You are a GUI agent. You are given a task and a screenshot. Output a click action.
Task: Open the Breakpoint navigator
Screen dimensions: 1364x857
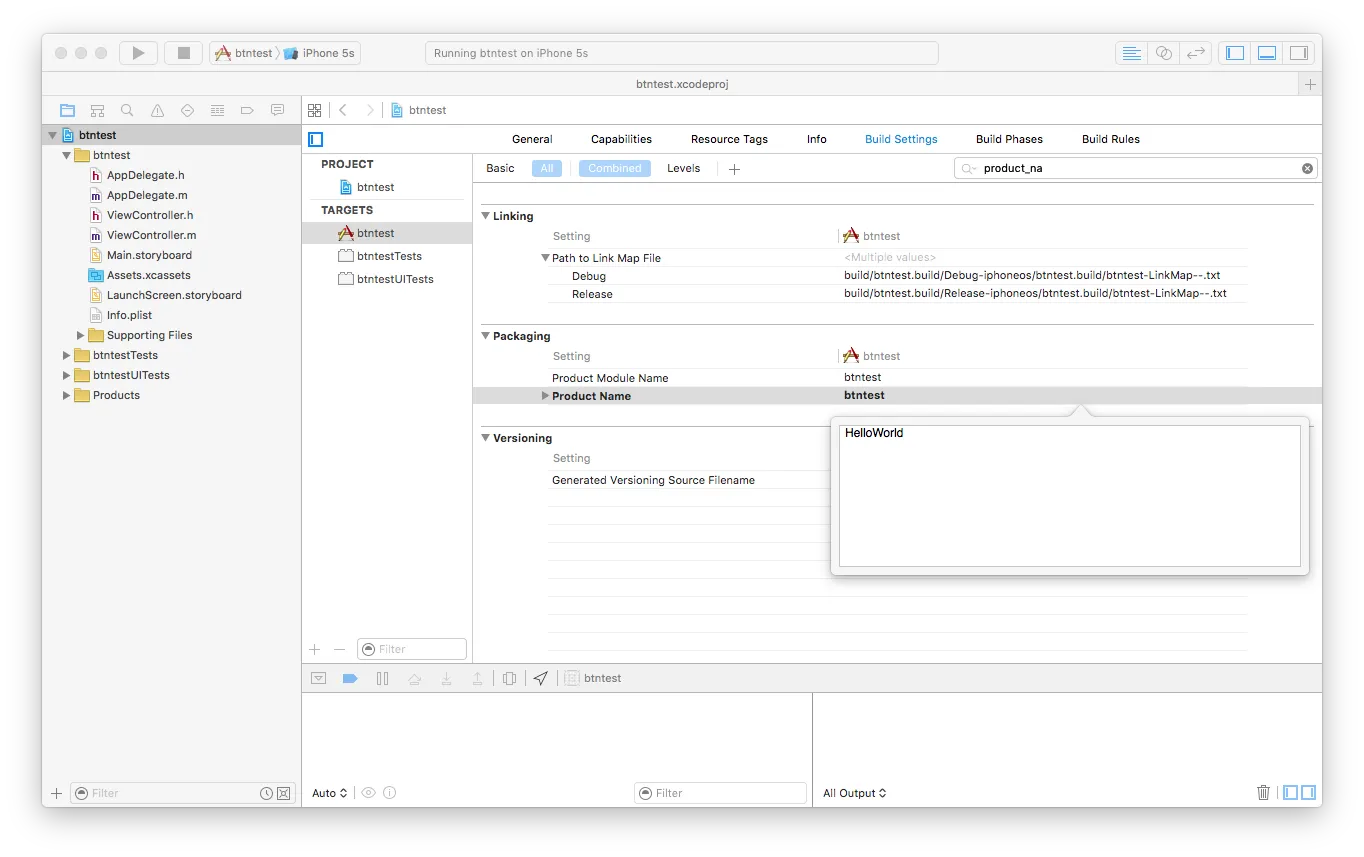pyautogui.click(x=247, y=110)
